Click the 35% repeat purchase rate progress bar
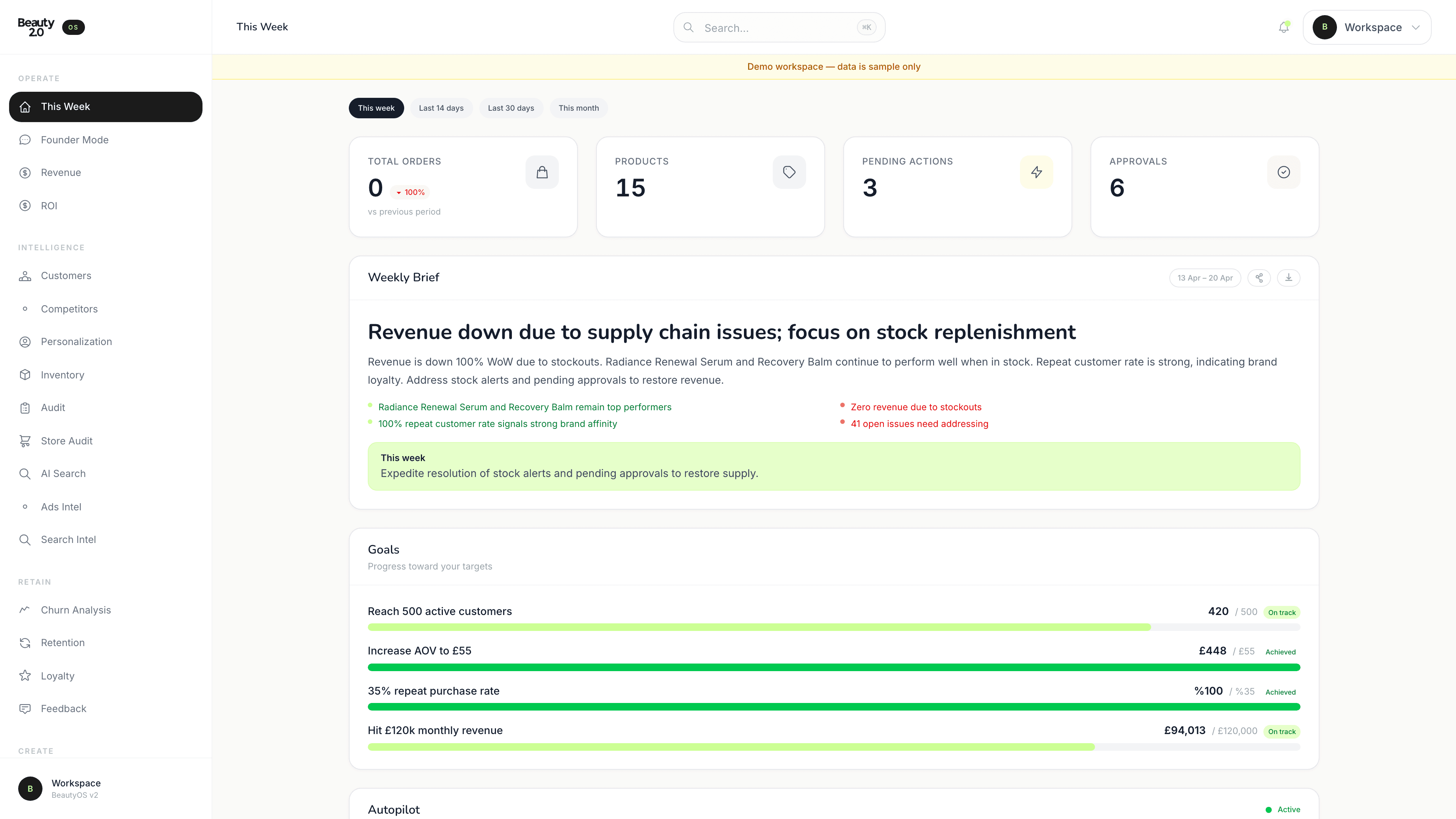This screenshot has height=819, width=1456. (x=834, y=707)
